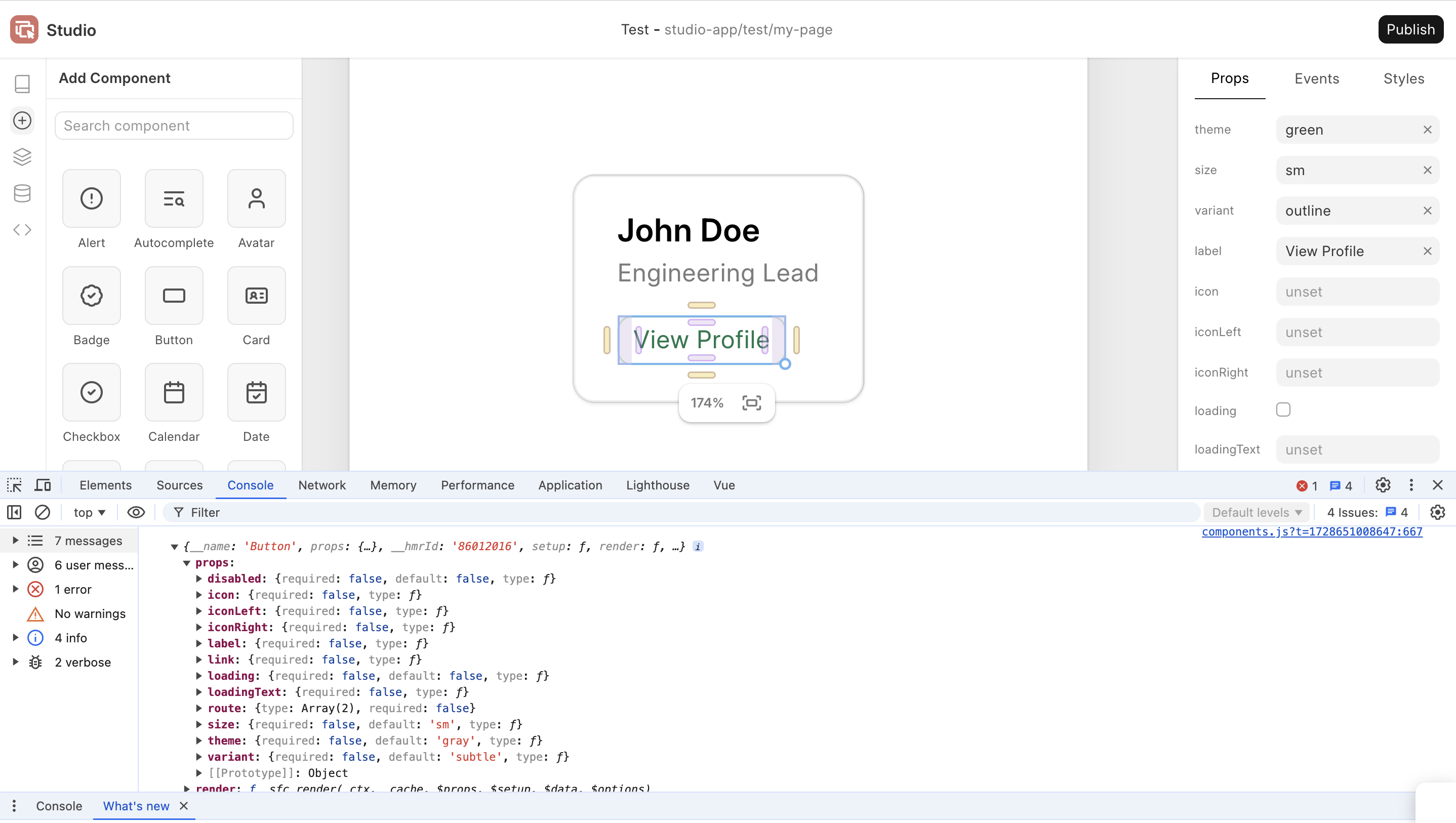Viewport: 1456px width, 823px height.
Task: Clear the theme value green
Action: [x=1427, y=130]
